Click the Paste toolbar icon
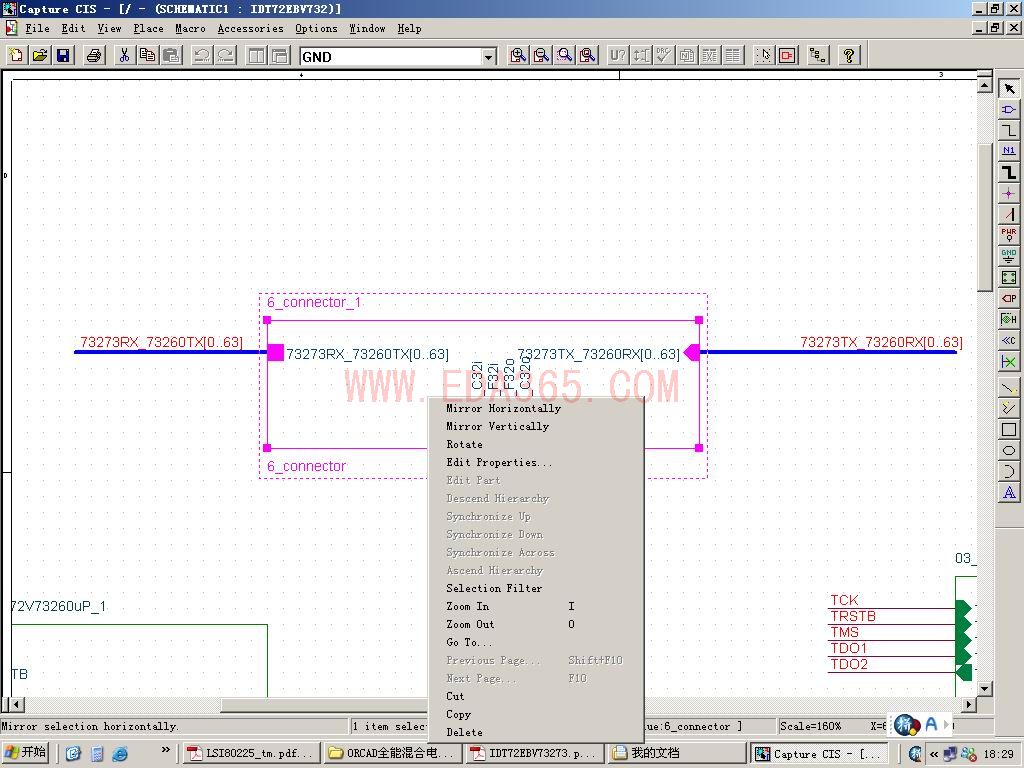Viewport: 1024px width, 768px height. (171, 56)
